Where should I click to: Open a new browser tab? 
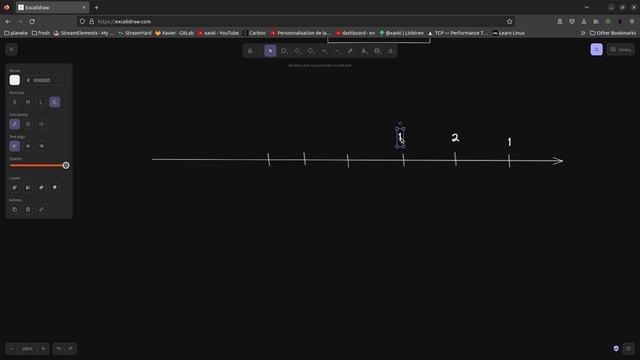pos(96,7)
